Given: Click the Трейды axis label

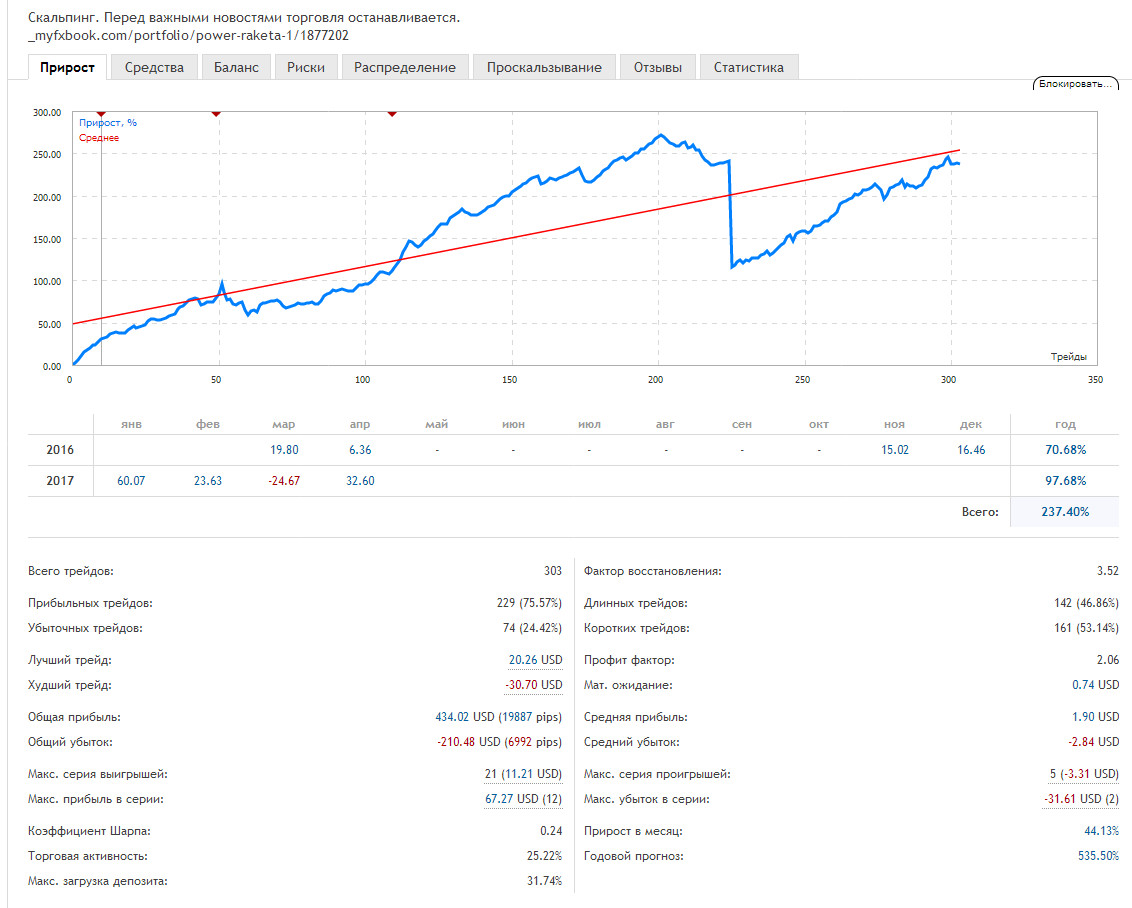Looking at the screenshot, I should tap(1068, 357).
